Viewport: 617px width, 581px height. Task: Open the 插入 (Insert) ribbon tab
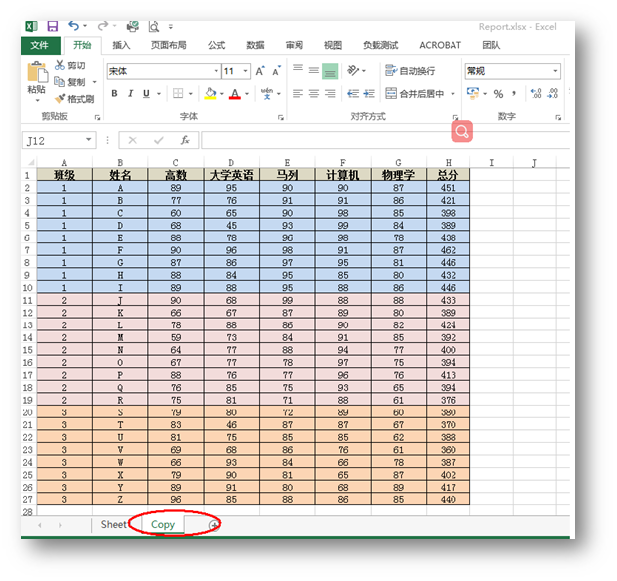tap(121, 45)
